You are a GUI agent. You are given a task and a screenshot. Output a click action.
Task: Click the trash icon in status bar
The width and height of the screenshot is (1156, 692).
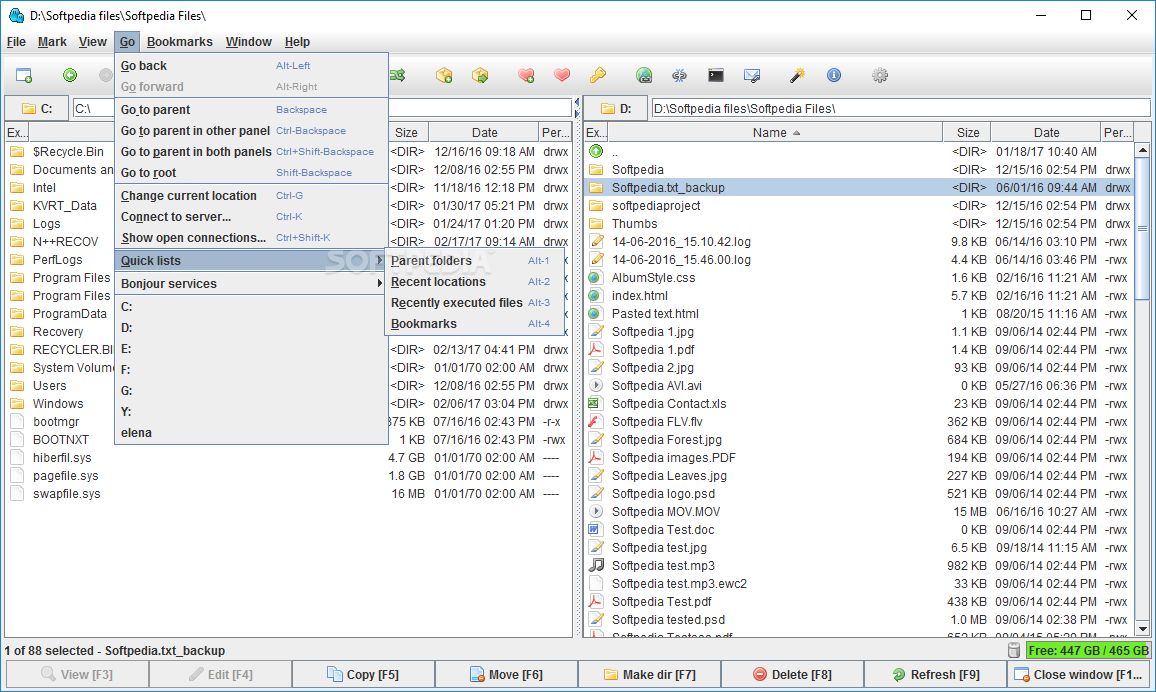click(1014, 650)
